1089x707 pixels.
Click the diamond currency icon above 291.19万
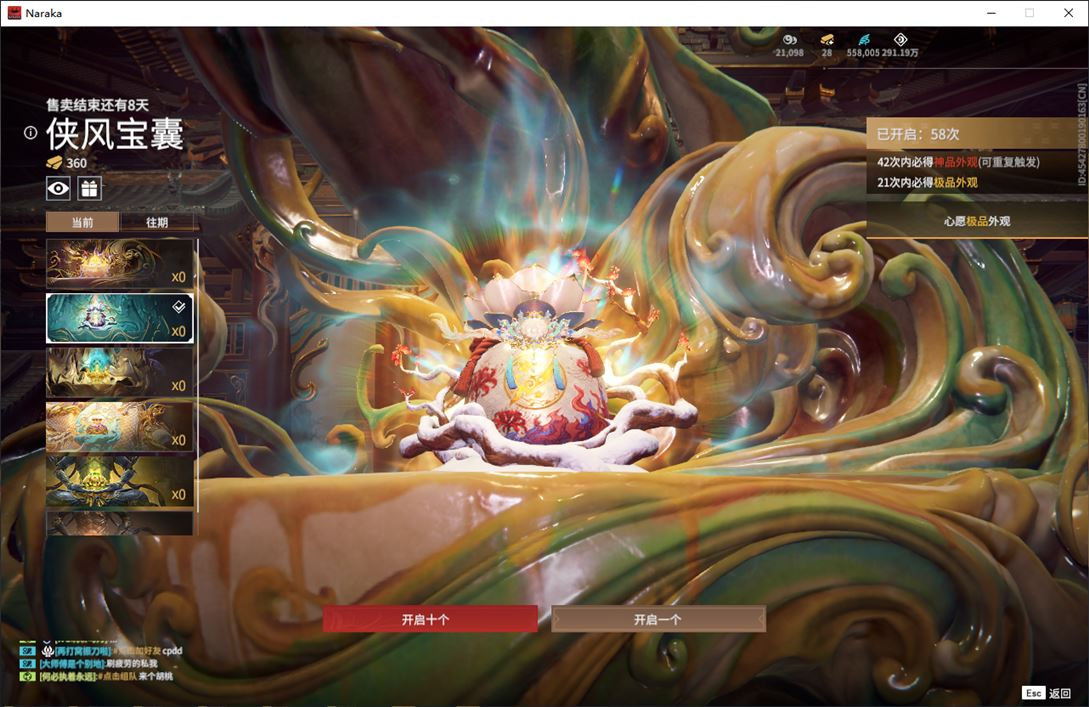900,40
